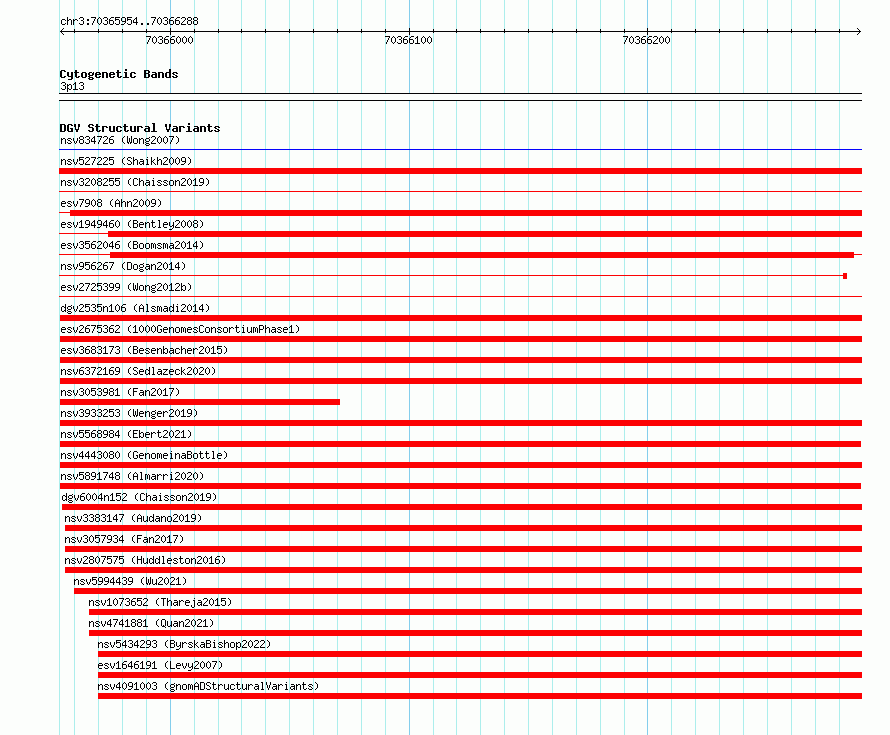Open nsv1073652 (Thareja2015) variant
Viewport: 890px width, 735px height.
point(160,602)
